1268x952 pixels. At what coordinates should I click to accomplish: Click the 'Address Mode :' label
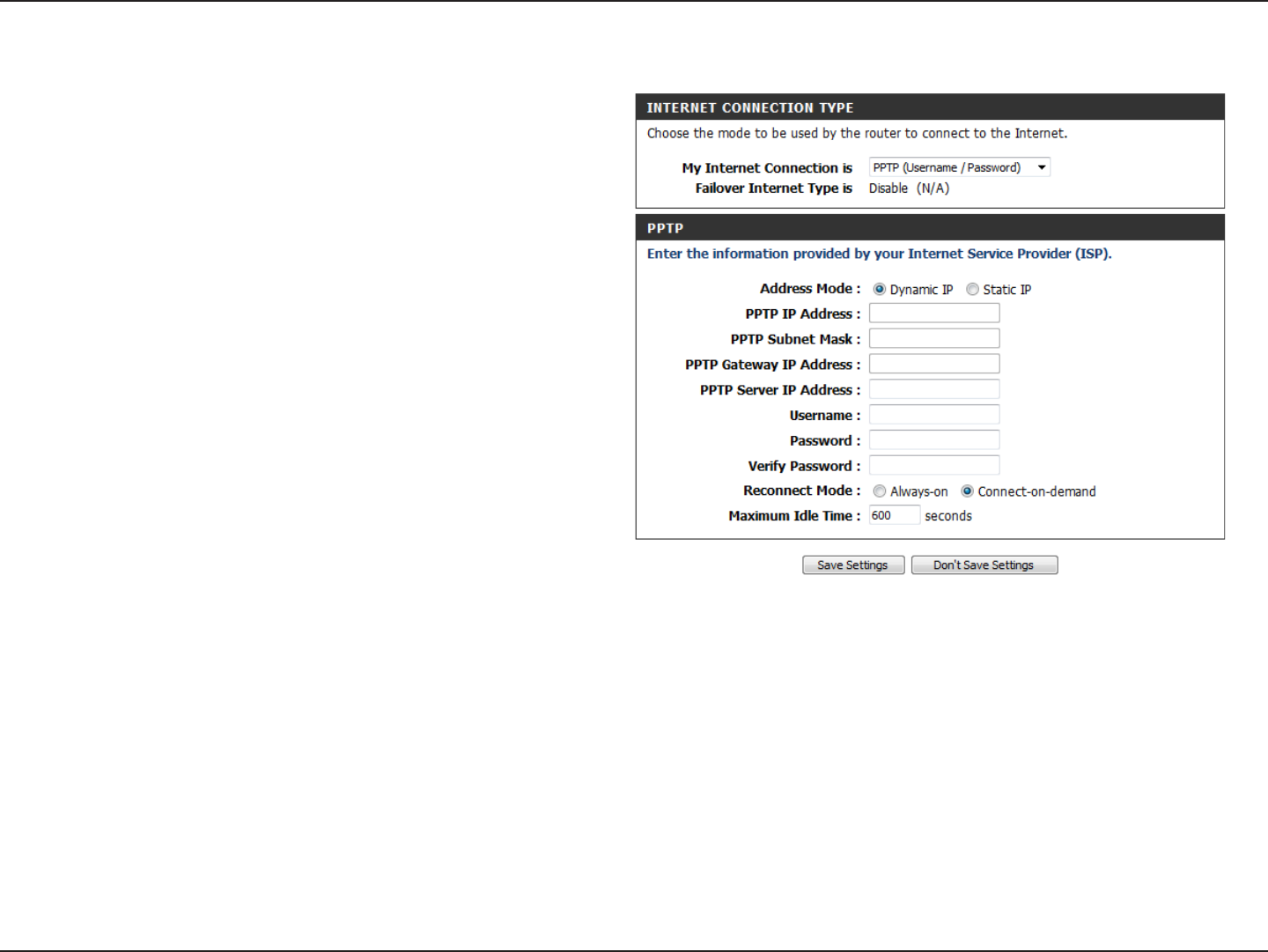pos(810,289)
